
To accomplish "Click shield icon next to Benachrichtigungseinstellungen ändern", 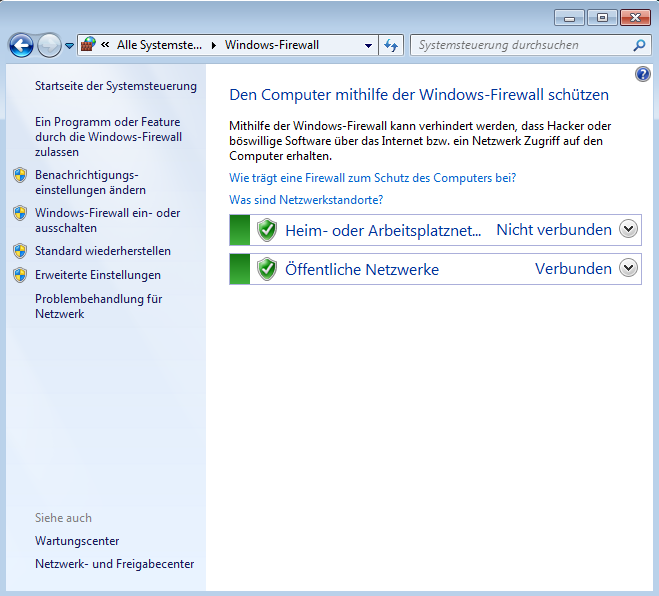I will 20,175.
